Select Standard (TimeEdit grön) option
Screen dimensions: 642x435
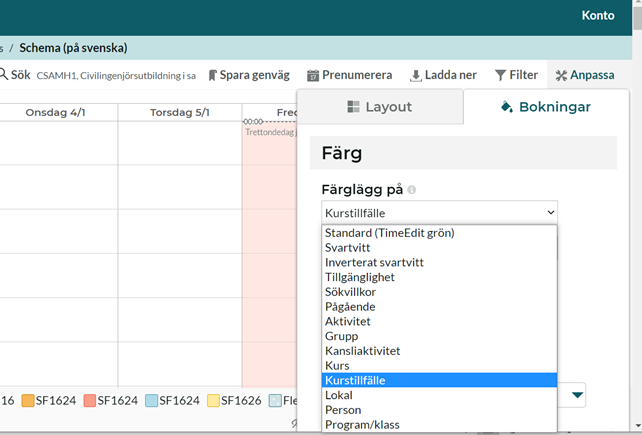pyautogui.click(x=389, y=233)
